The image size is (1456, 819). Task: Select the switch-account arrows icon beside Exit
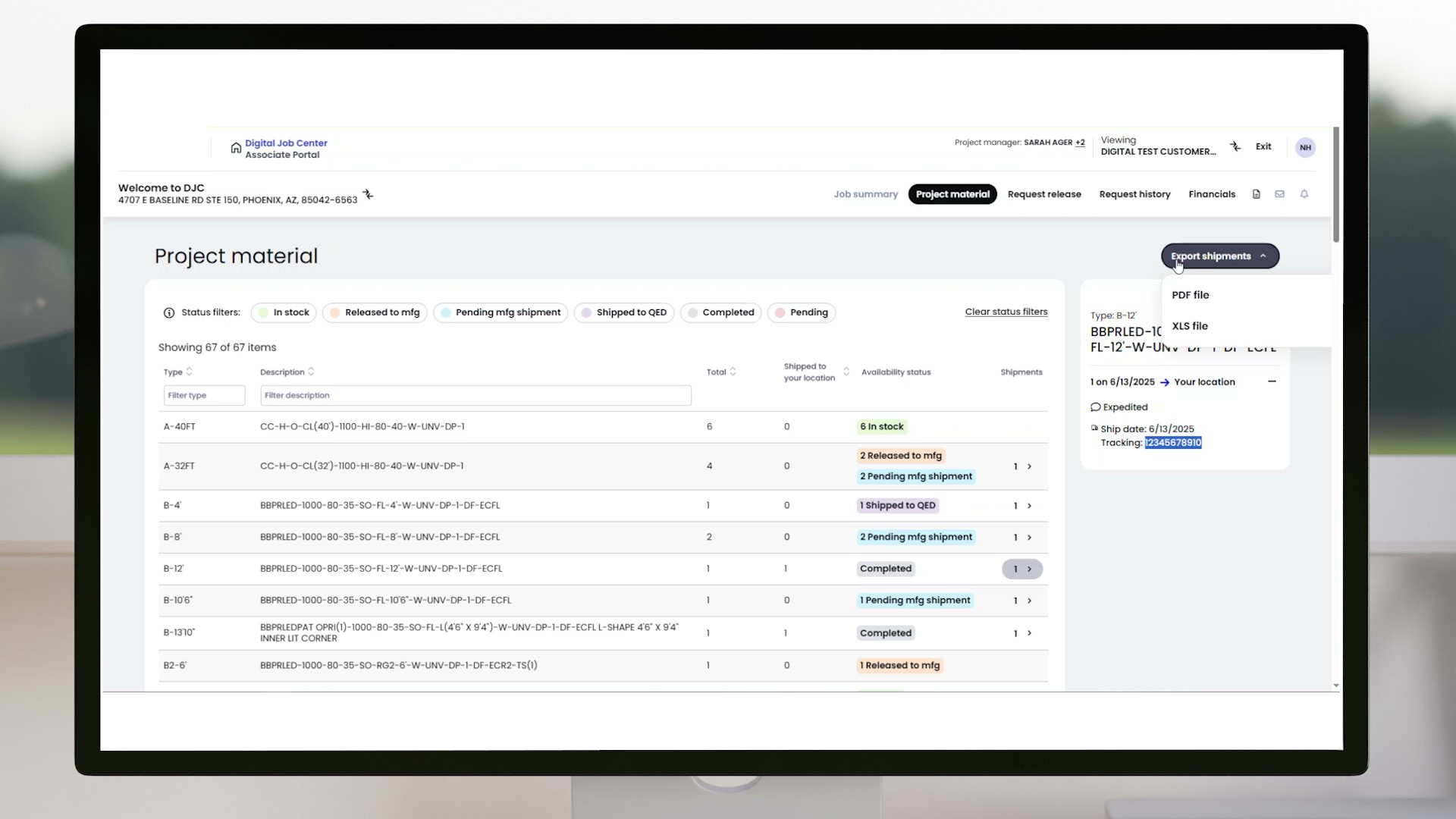1236,146
